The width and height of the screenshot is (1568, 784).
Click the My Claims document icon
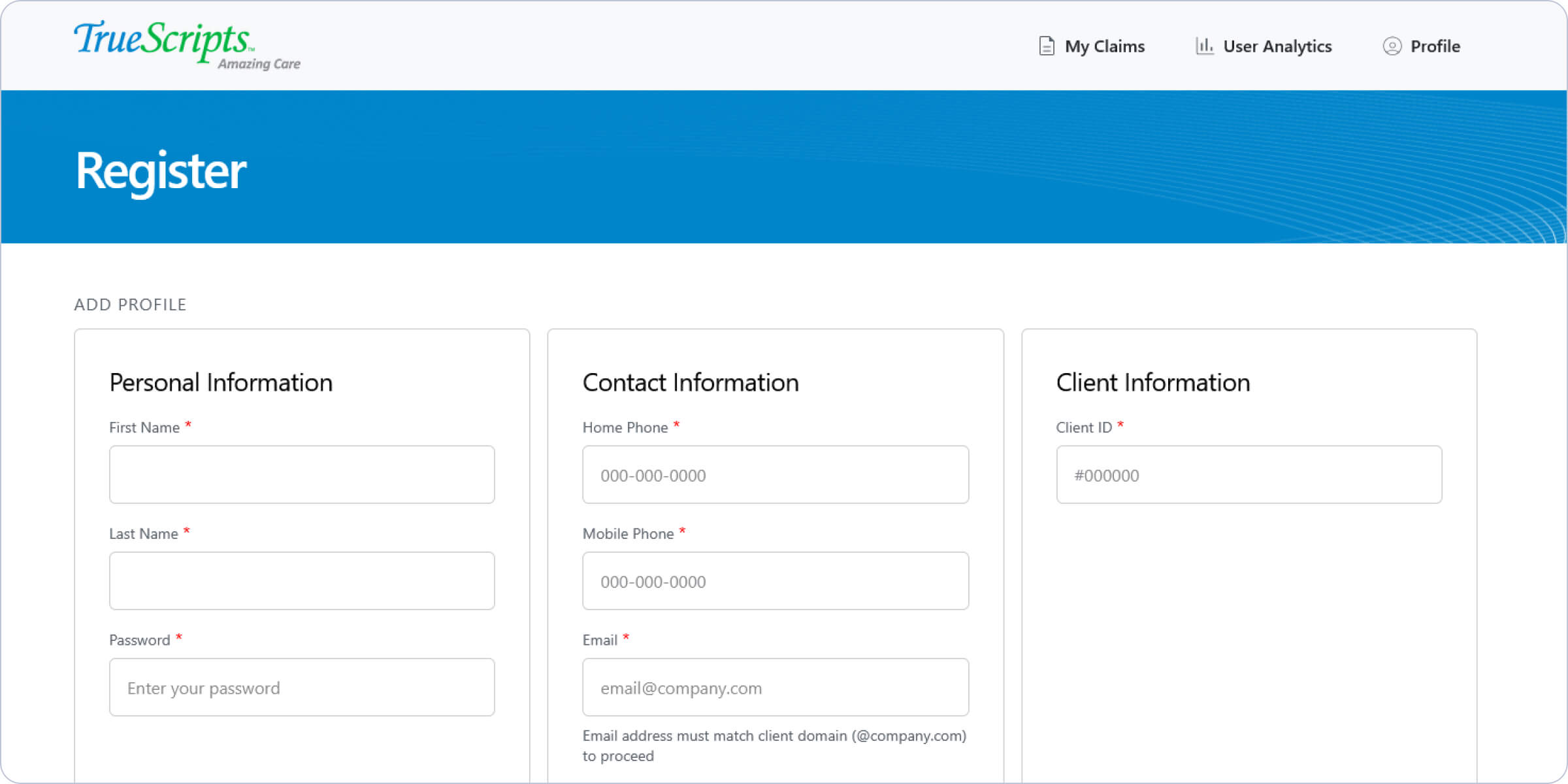[1046, 46]
